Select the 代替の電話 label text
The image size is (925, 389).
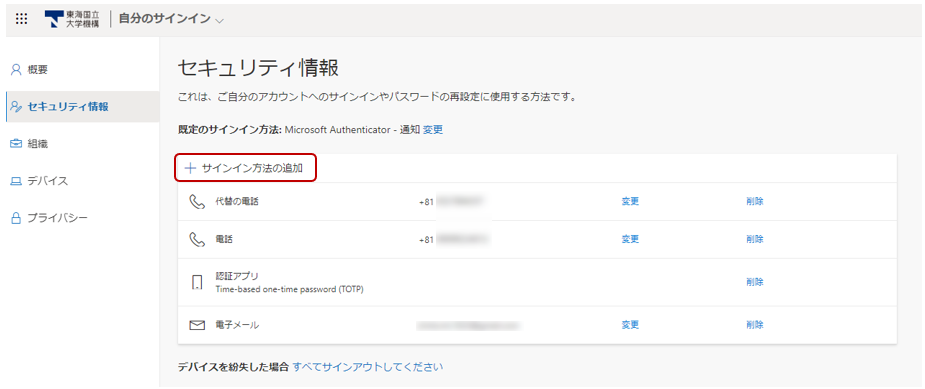pyautogui.click(x=237, y=201)
